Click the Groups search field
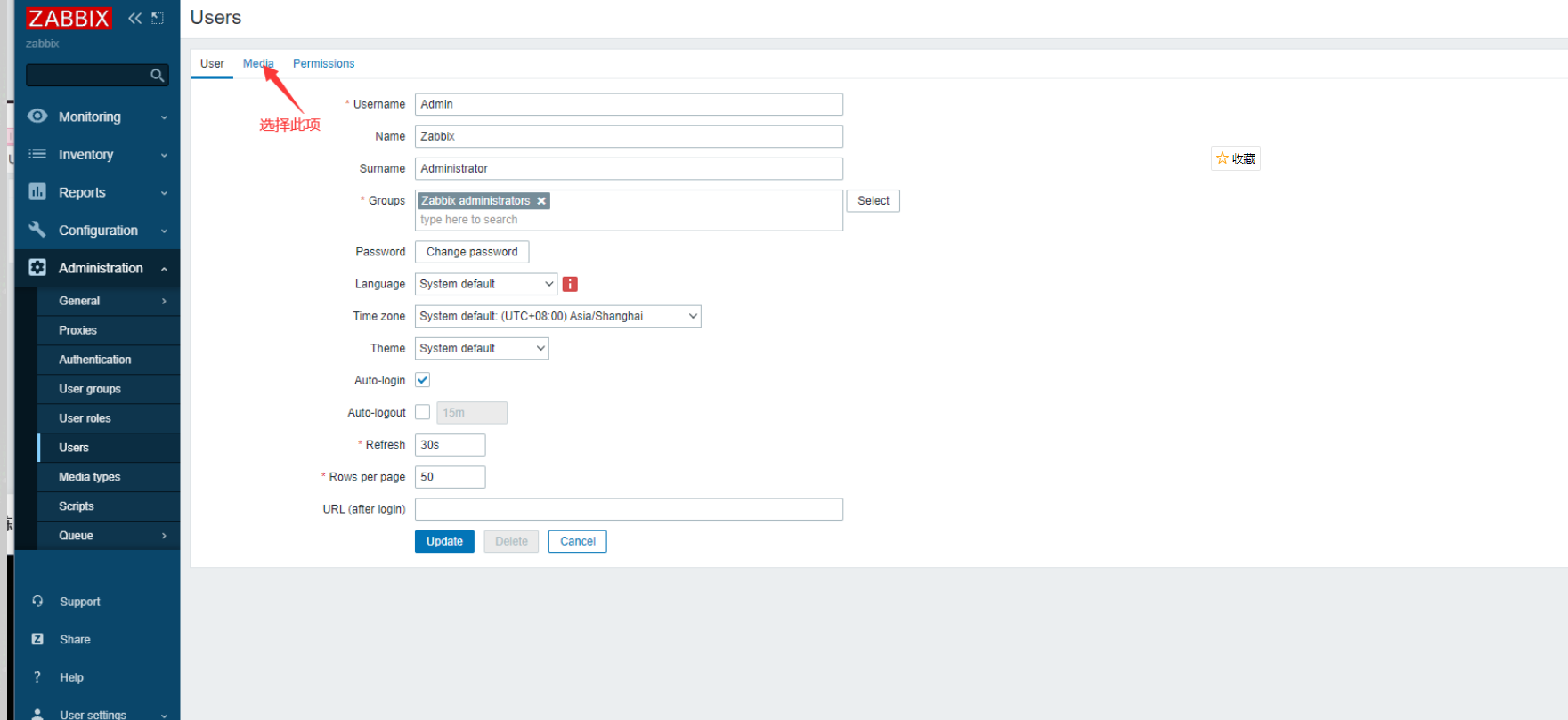The width and height of the screenshot is (1568, 720). pos(629,220)
